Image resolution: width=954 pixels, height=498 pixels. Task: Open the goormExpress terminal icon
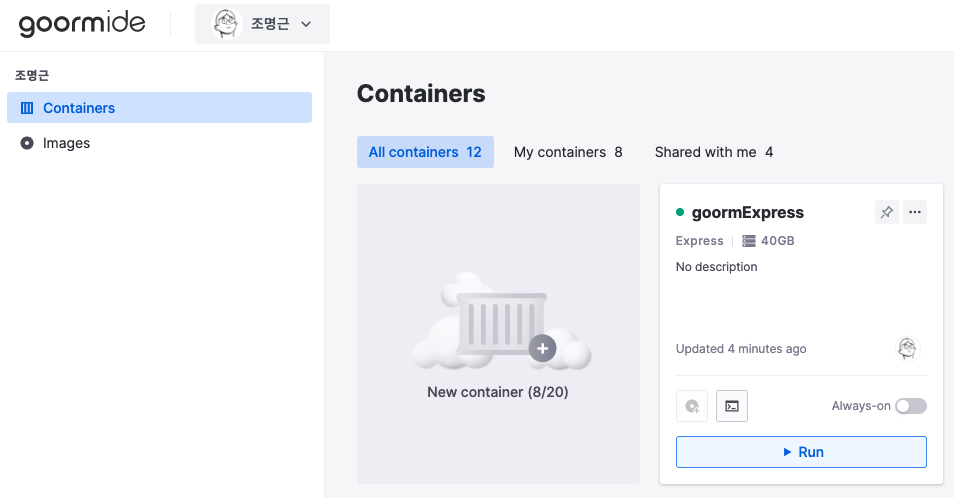pyautogui.click(x=732, y=406)
